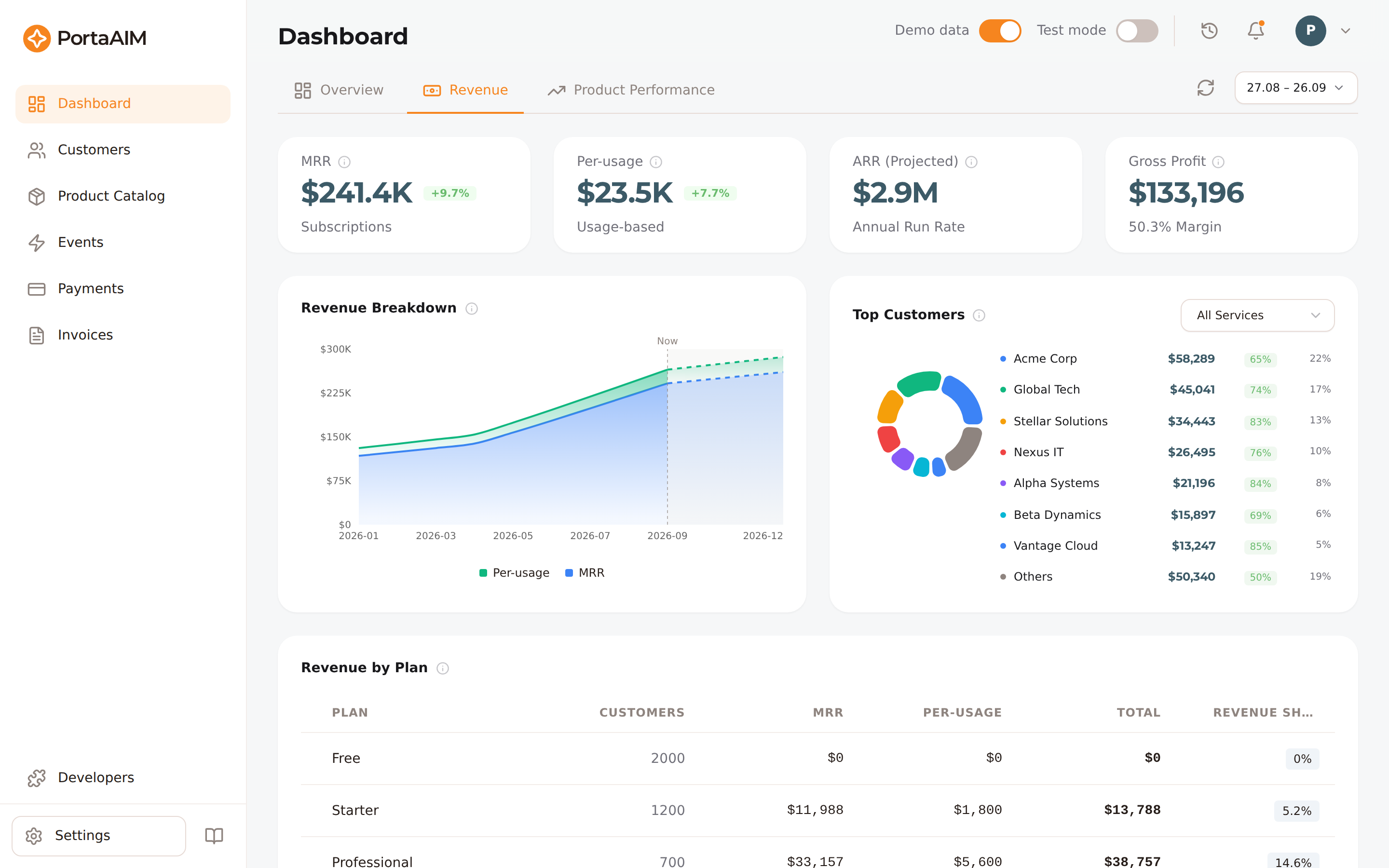This screenshot has height=868, width=1389.
Task: Click the MRR info icon
Action: pos(344,162)
